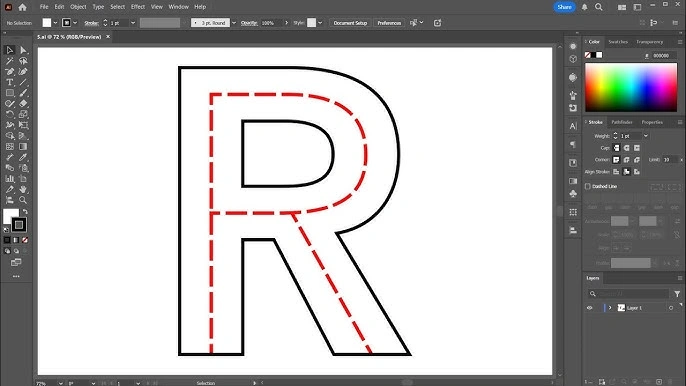
Task: Pick the Rotate tool
Action: click(x=10, y=114)
